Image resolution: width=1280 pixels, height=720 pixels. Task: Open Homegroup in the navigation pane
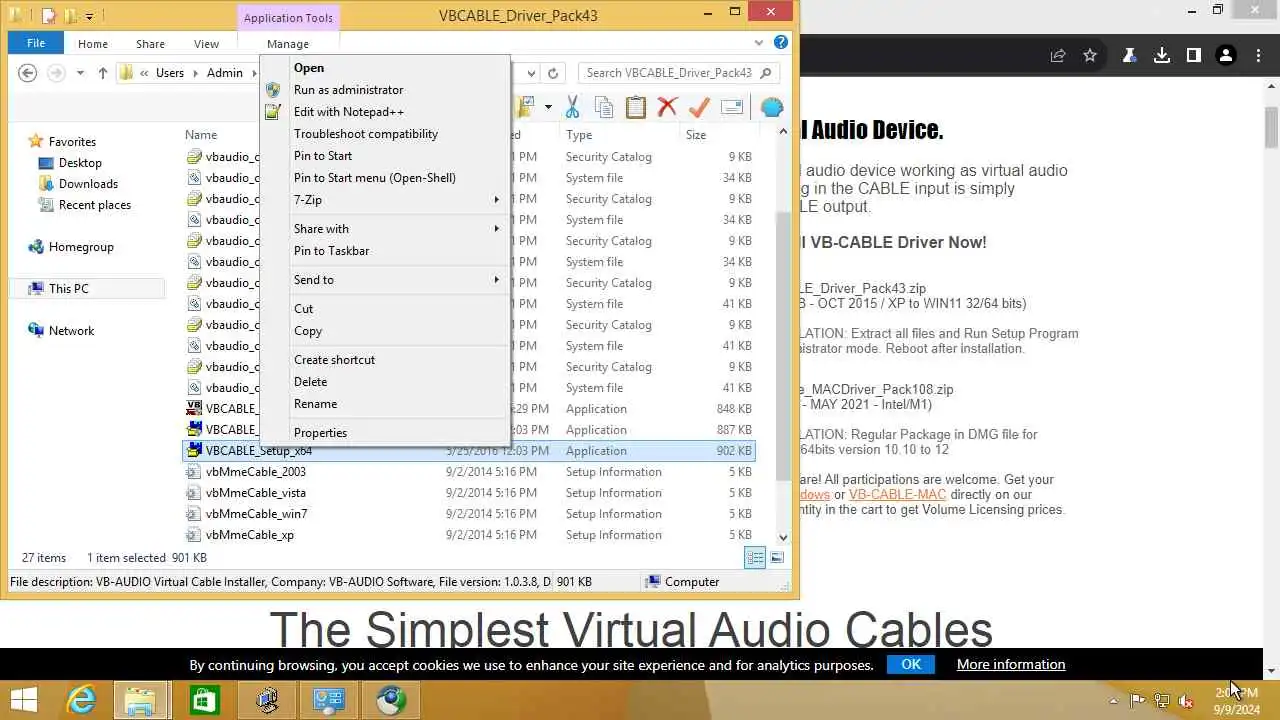81,247
